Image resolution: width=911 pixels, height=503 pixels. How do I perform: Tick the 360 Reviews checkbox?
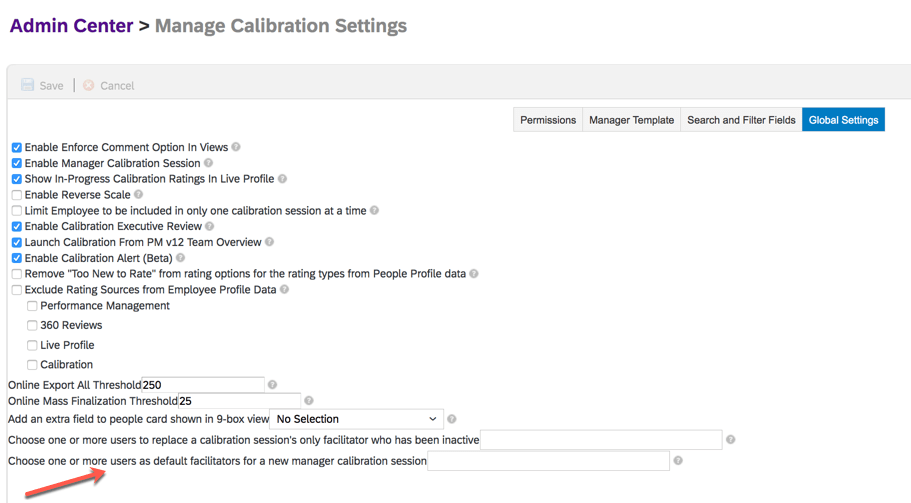(x=32, y=325)
